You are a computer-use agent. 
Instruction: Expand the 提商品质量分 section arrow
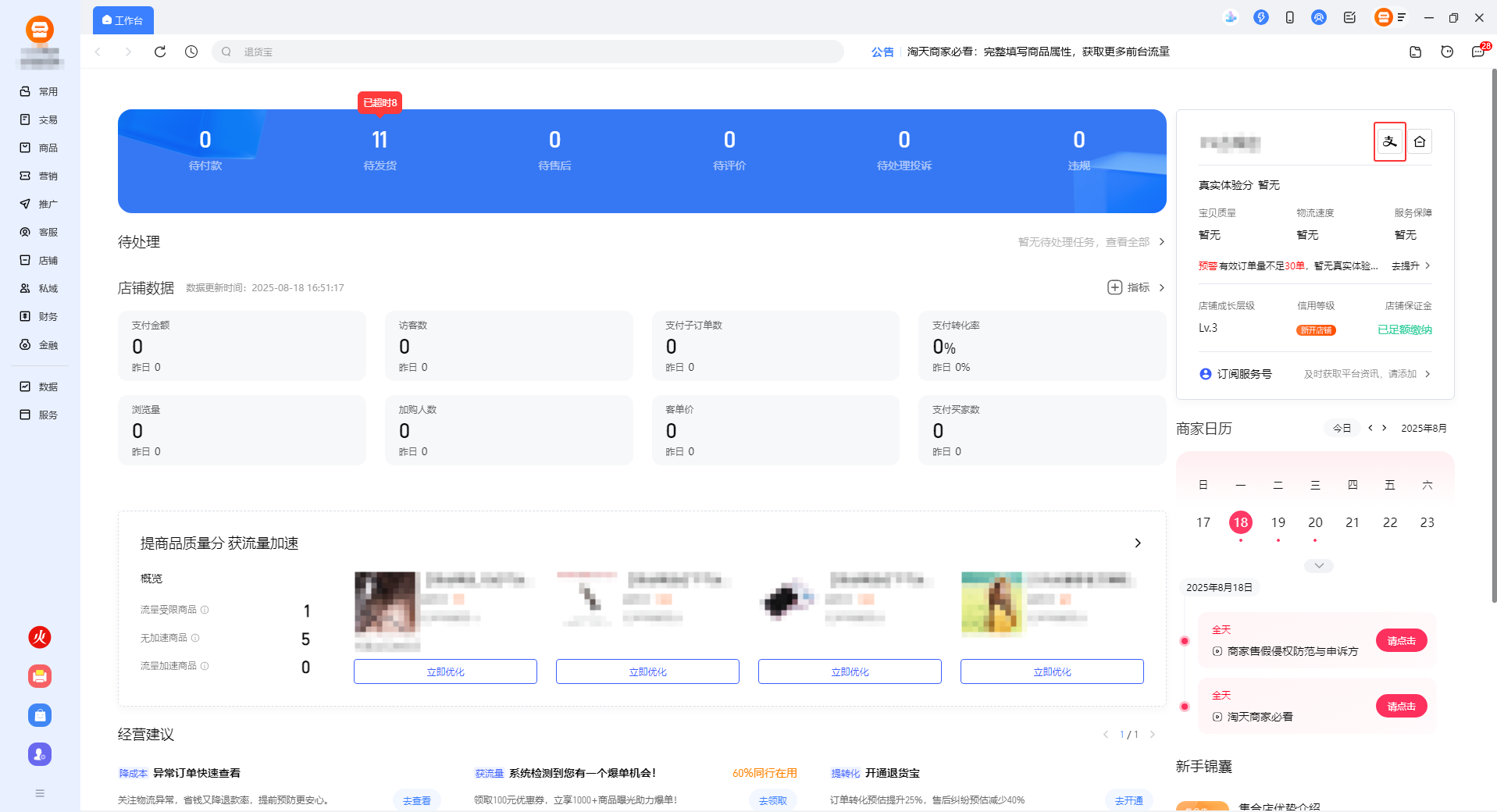pyautogui.click(x=1138, y=543)
